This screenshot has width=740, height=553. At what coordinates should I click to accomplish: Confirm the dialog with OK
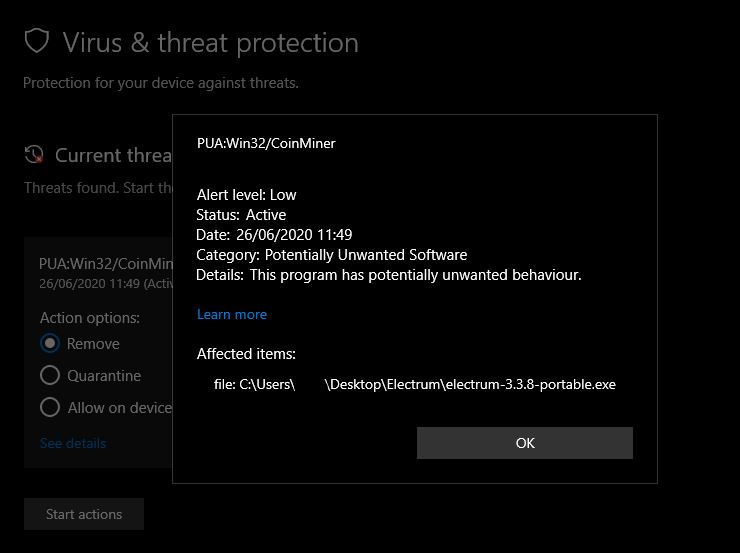[525, 443]
